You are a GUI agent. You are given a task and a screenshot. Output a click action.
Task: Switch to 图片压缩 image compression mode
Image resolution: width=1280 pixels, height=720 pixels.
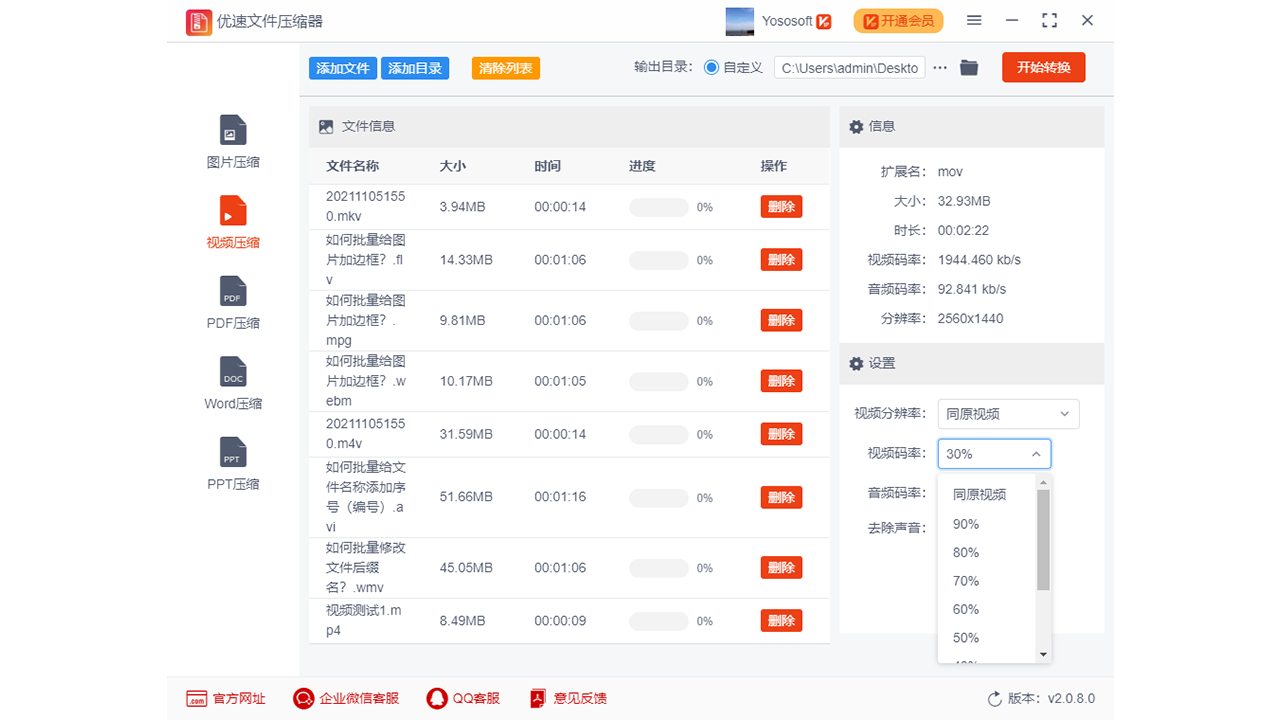tap(232, 142)
